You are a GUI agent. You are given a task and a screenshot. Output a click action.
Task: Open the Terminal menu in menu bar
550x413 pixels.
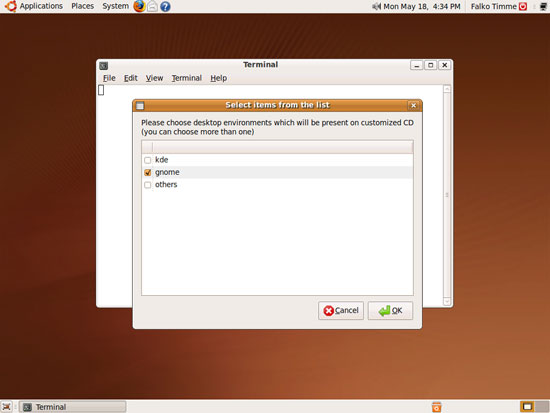pos(187,78)
